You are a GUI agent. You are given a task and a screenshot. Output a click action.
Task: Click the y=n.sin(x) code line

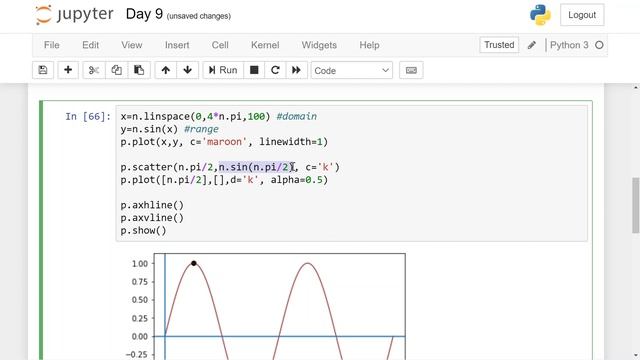169,129
